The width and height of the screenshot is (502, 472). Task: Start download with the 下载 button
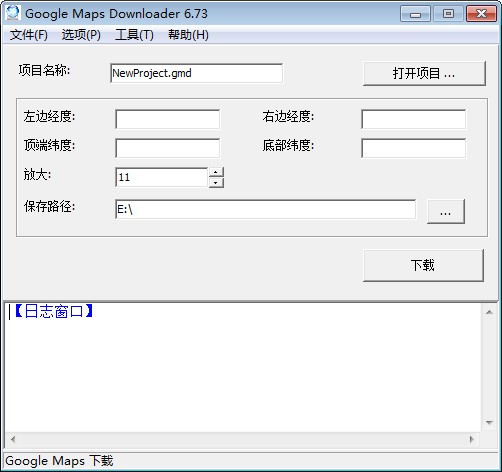[x=423, y=265]
